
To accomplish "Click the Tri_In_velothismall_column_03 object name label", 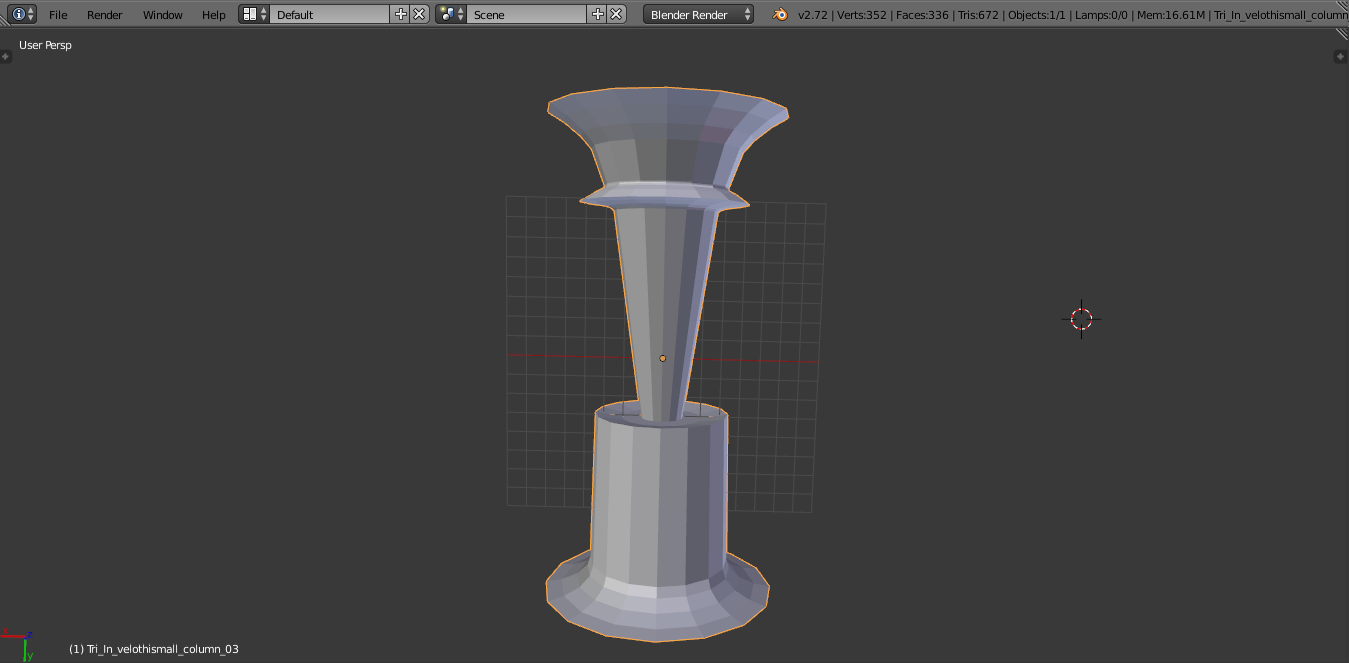I will point(153,649).
